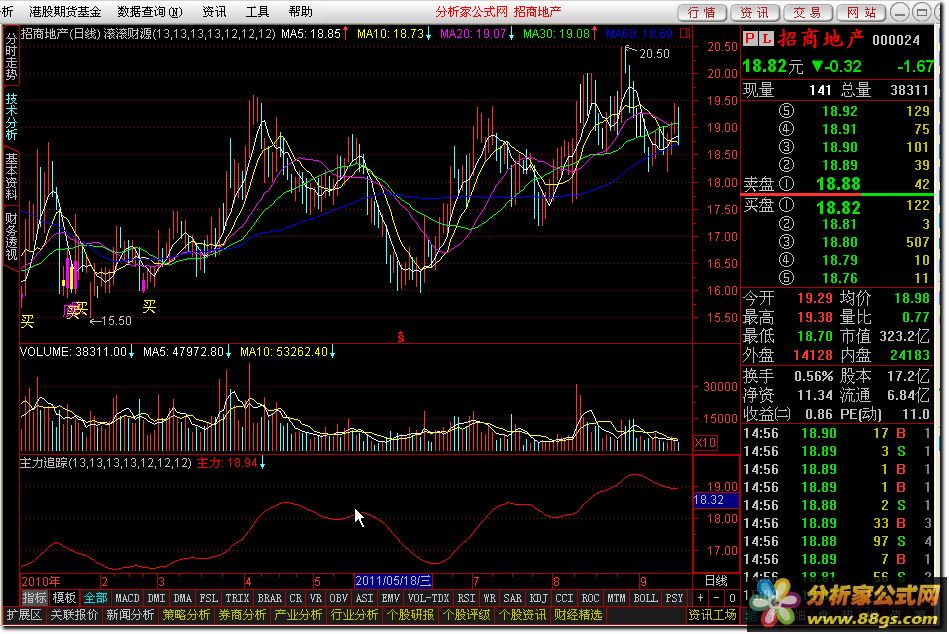Screen dimensions: 949x634
Task: Switch to 分时走势 side tab
Action: tap(11, 56)
